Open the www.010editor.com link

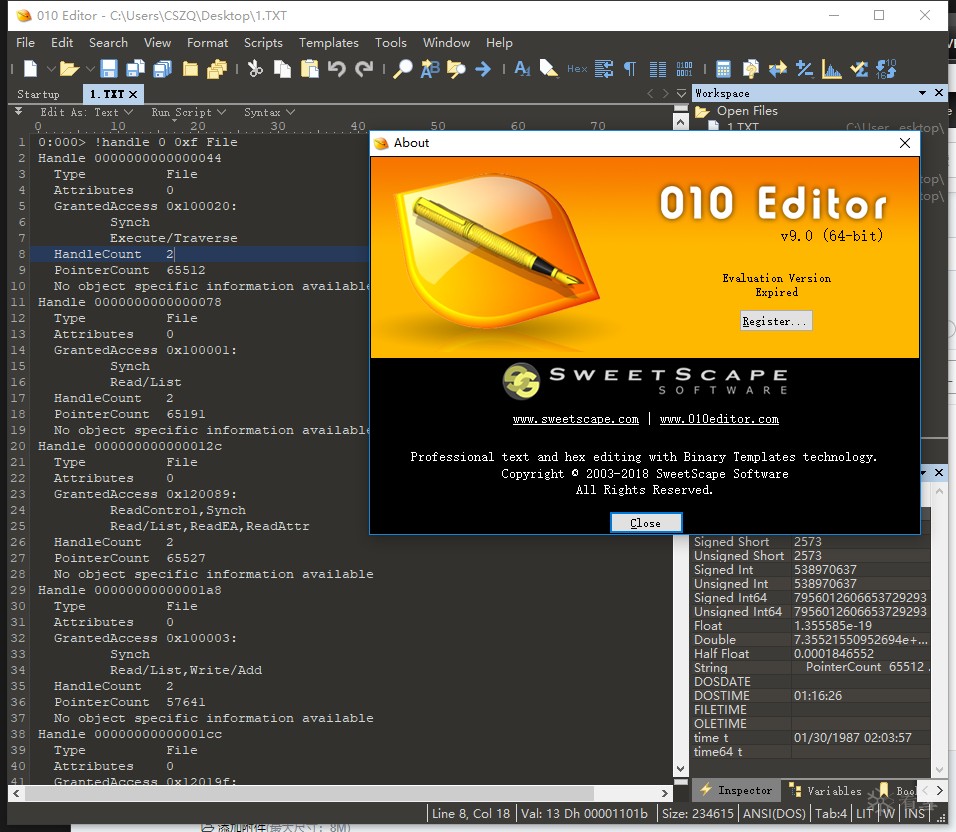tap(719, 419)
